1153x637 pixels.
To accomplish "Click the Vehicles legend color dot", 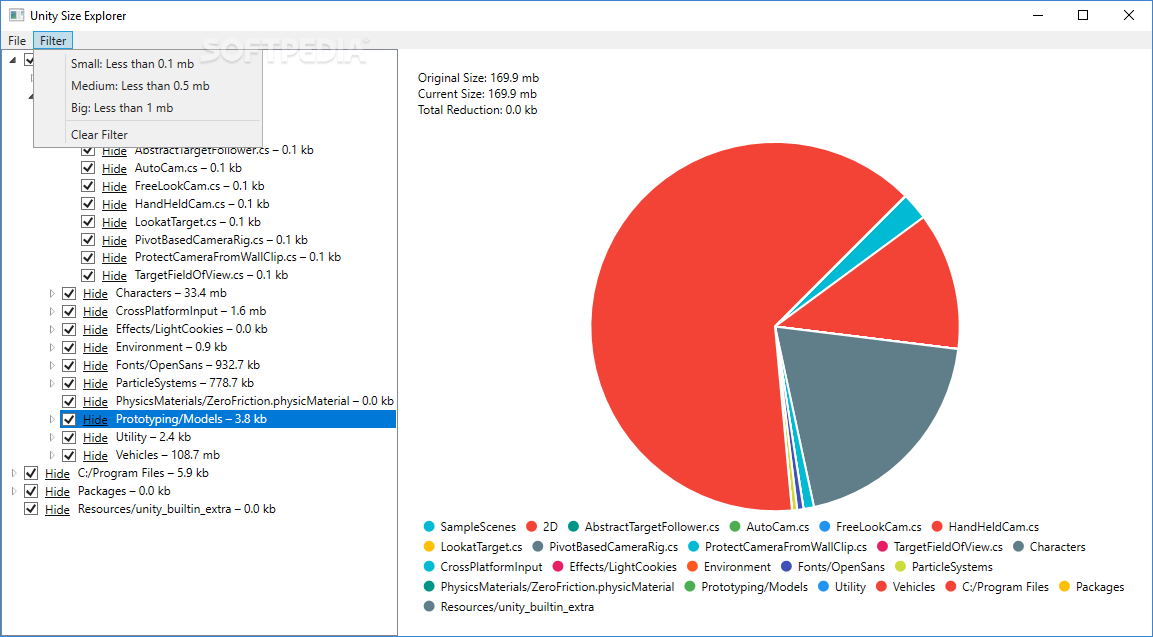I will (x=882, y=587).
